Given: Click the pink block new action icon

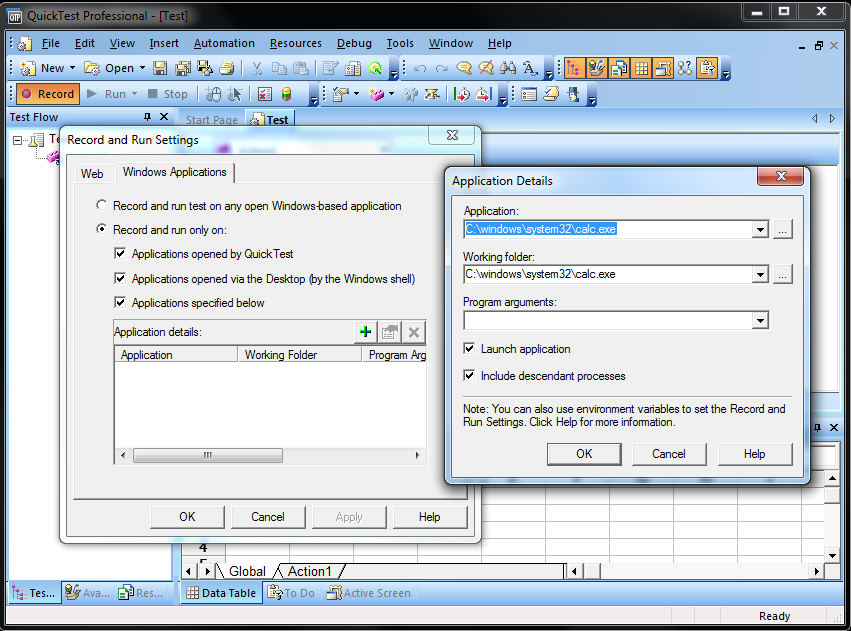Looking at the screenshot, I should (376, 94).
